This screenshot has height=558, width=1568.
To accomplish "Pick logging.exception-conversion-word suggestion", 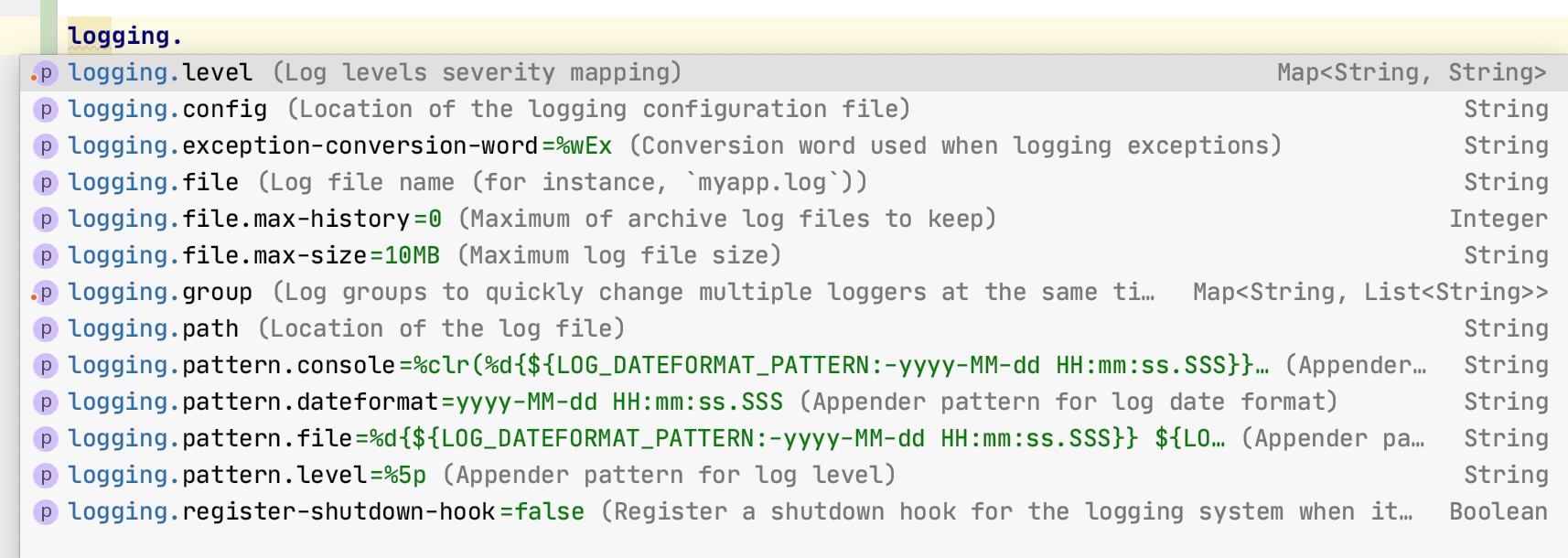I will point(793,145).
